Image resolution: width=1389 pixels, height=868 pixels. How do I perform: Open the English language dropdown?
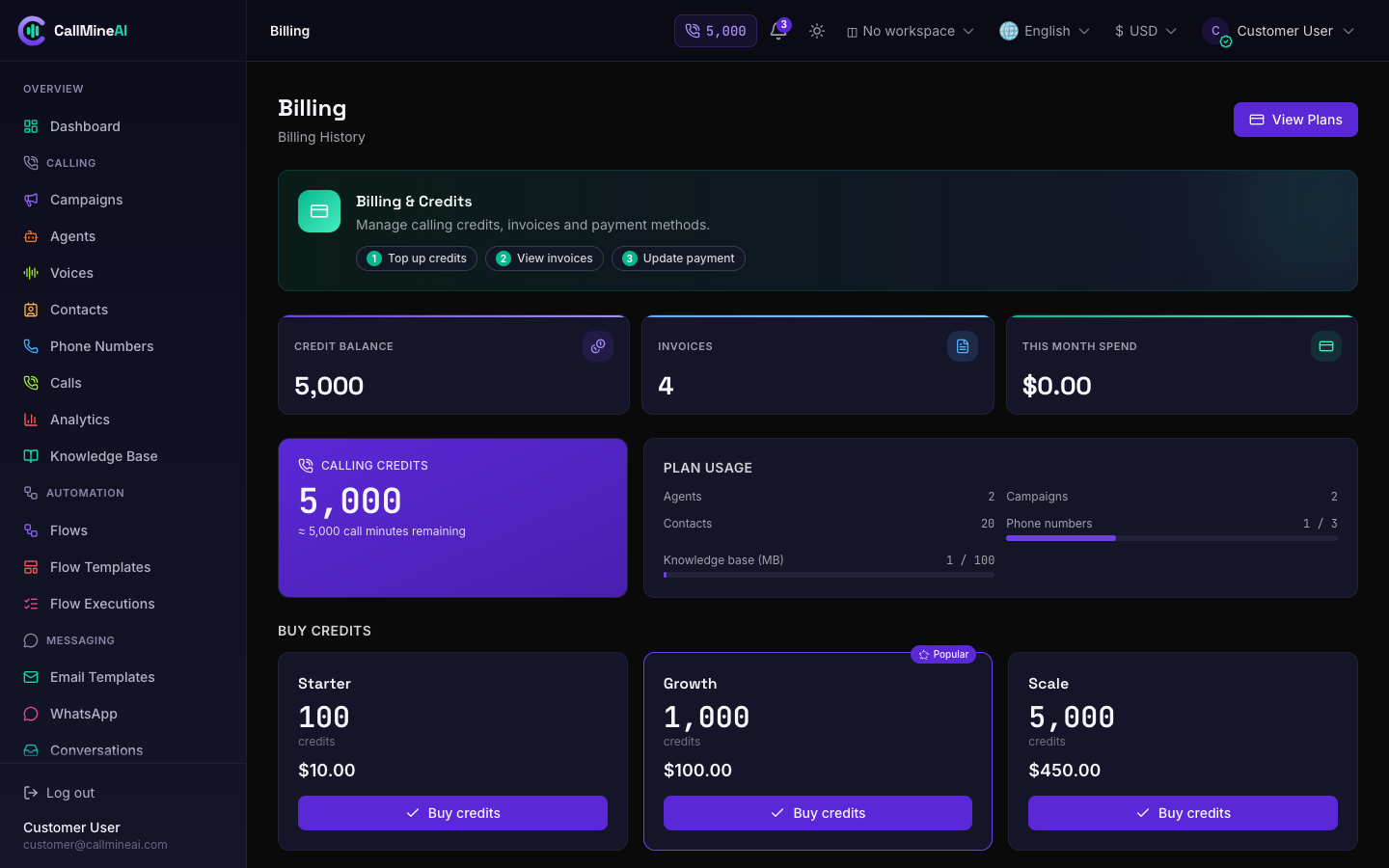pyautogui.click(x=1045, y=31)
